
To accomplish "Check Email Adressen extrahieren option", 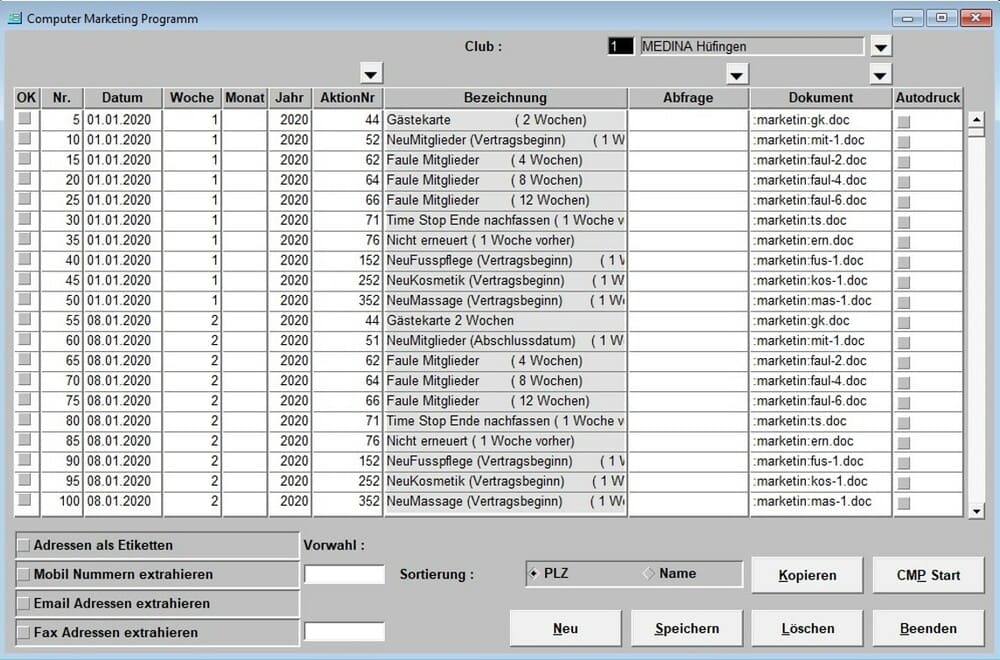I will [x=24, y=604].
